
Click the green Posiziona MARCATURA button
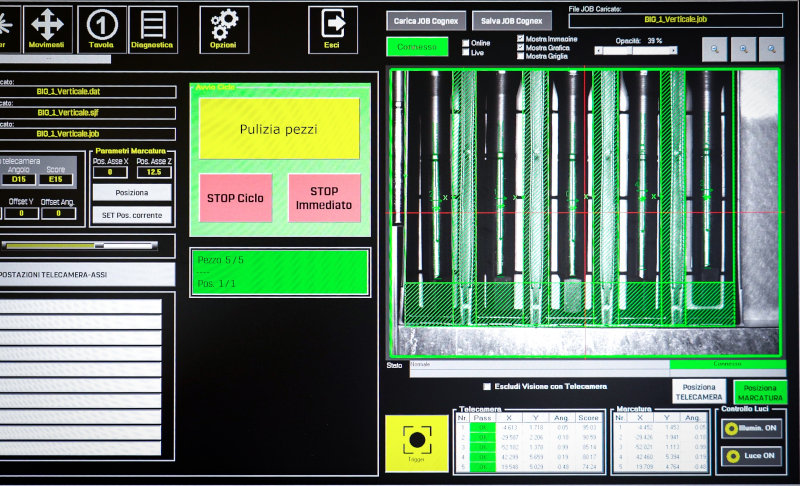[760, 392]
